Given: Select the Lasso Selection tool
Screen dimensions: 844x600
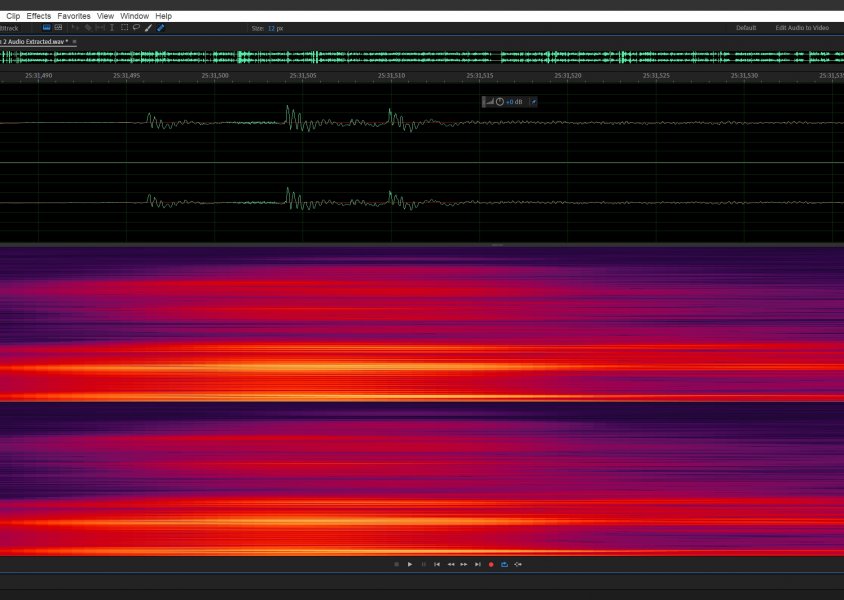Looking at the screenshot, I should coord(134,28).
